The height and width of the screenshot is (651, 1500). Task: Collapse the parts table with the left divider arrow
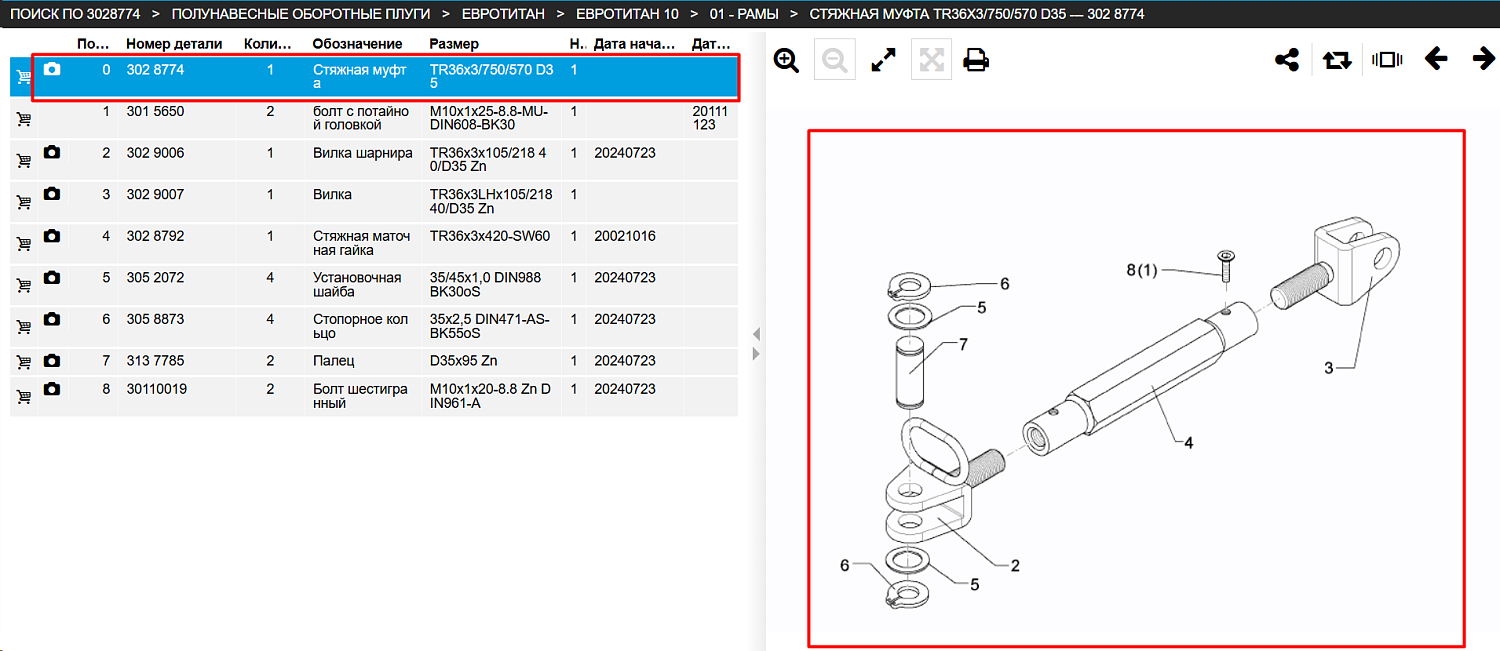[756, 334]
